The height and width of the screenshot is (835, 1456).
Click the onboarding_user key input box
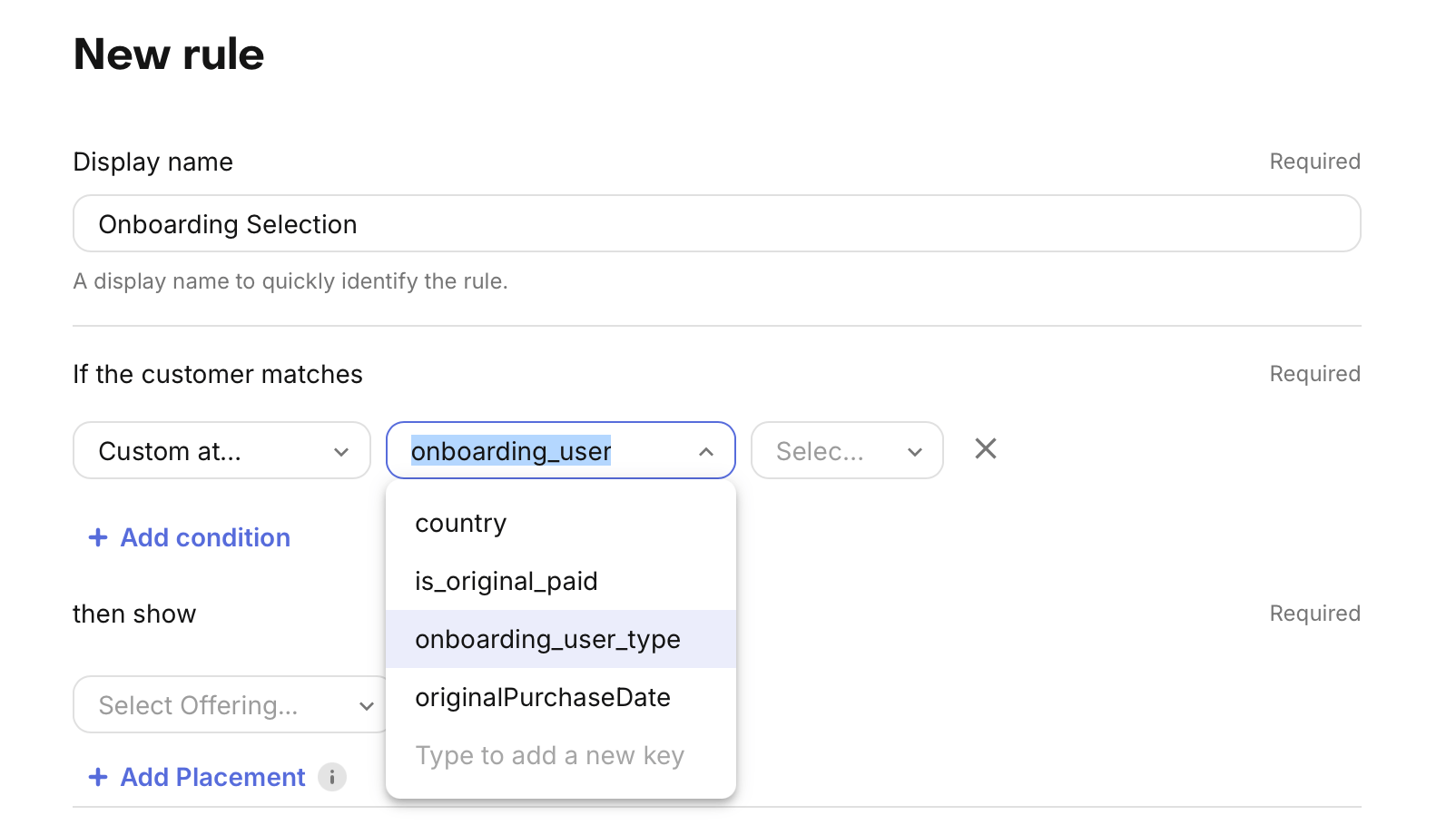(545, 451)
